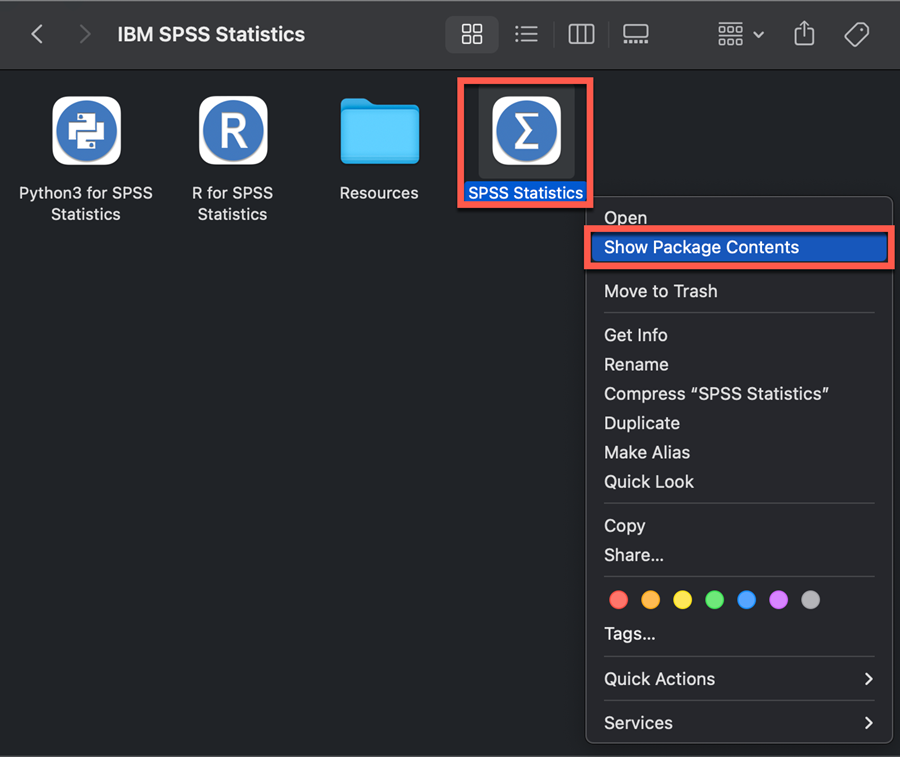Click the "Python3 for SPSS Statistics" name label
The width and height of the screenshot is (900, 757).
(86, 204)
